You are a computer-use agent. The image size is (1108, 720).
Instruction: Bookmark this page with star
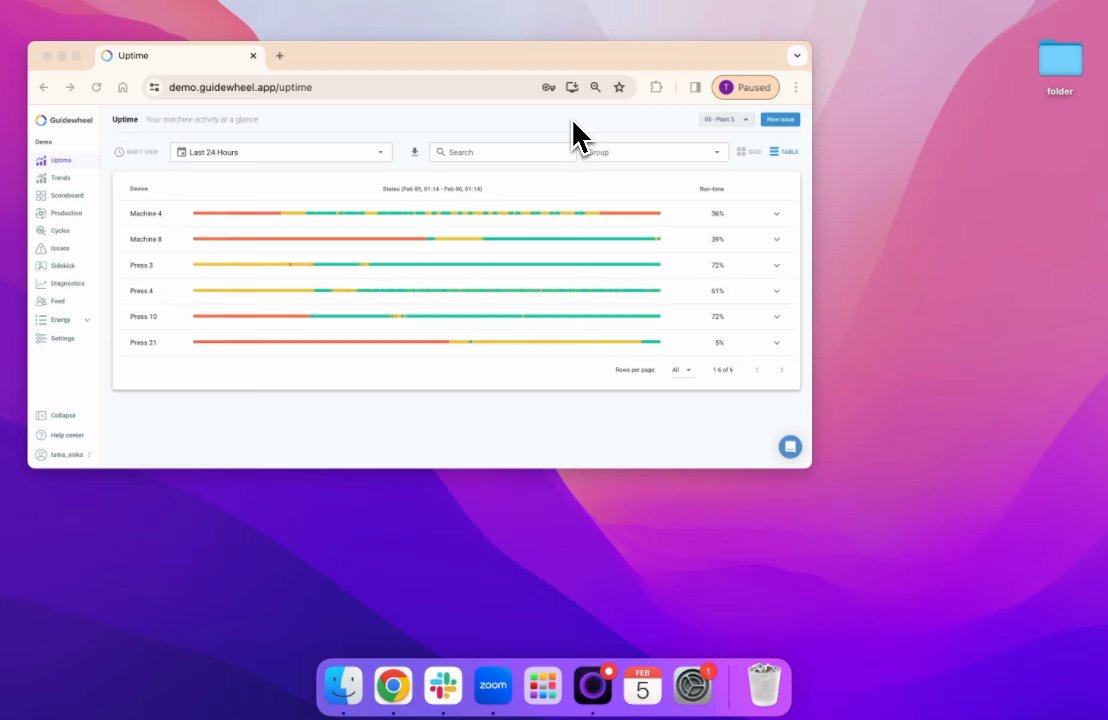click(x=619, y=87)
